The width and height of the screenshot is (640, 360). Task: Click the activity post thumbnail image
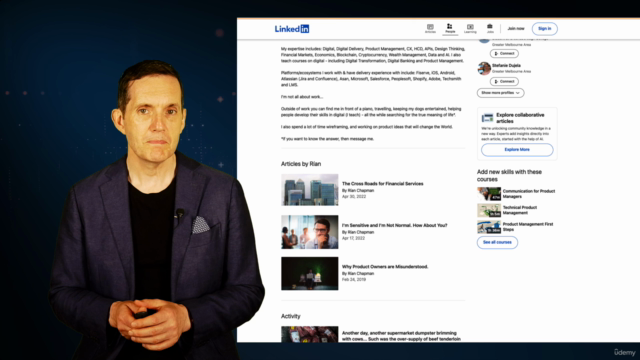coord(310,334)
